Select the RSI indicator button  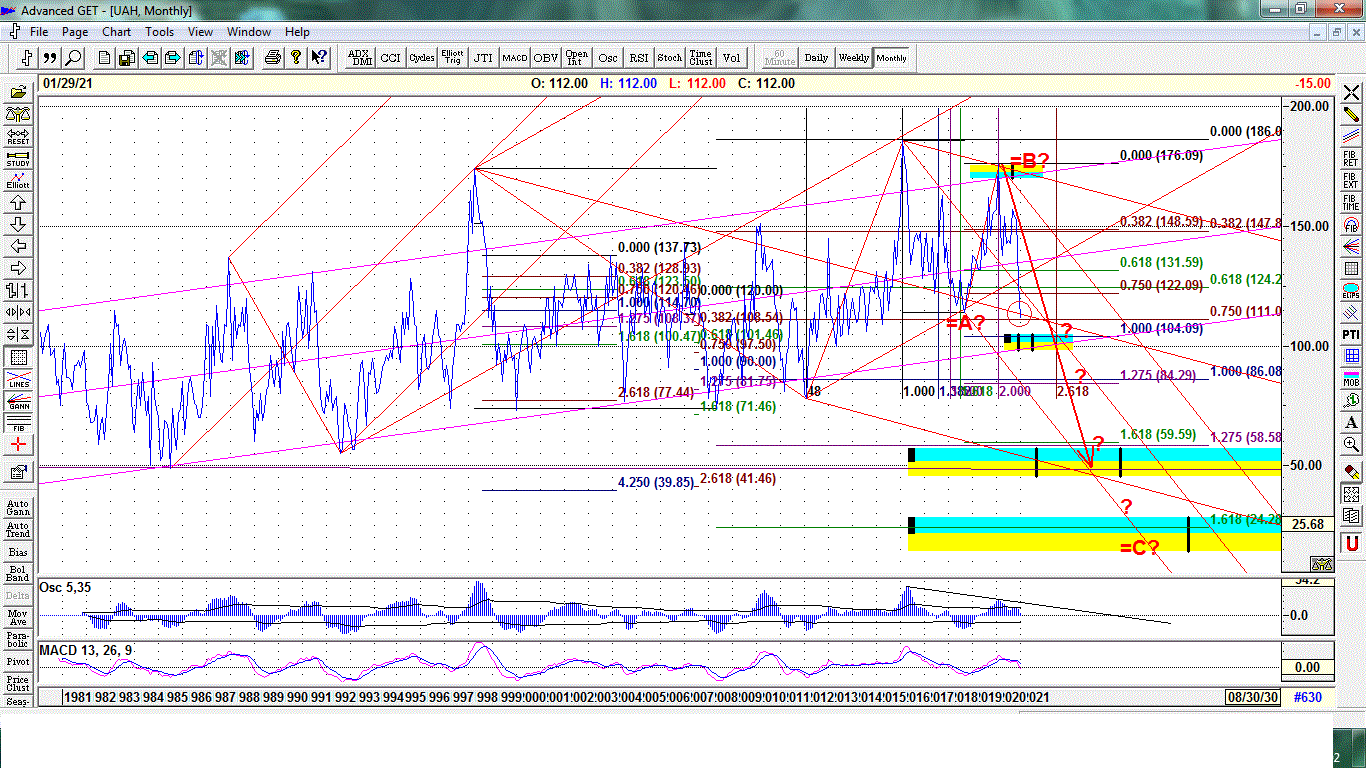tap(638, 57)
